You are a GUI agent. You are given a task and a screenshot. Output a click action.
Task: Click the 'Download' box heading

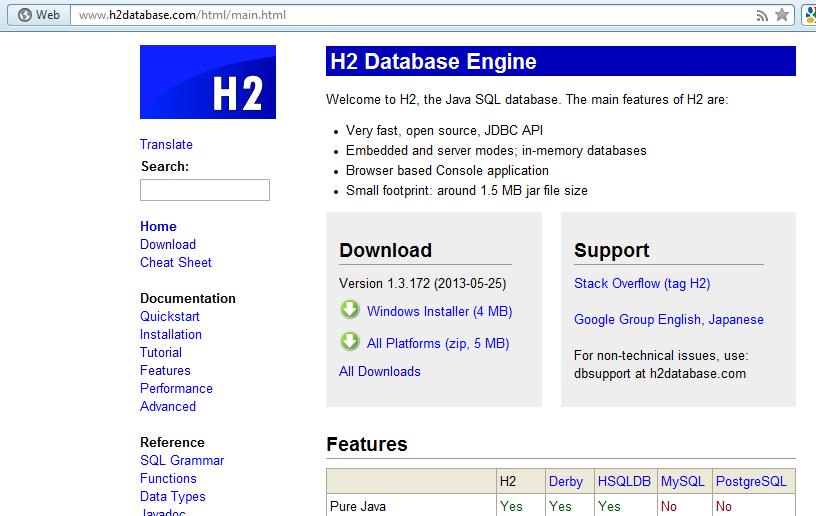point(385,250)
